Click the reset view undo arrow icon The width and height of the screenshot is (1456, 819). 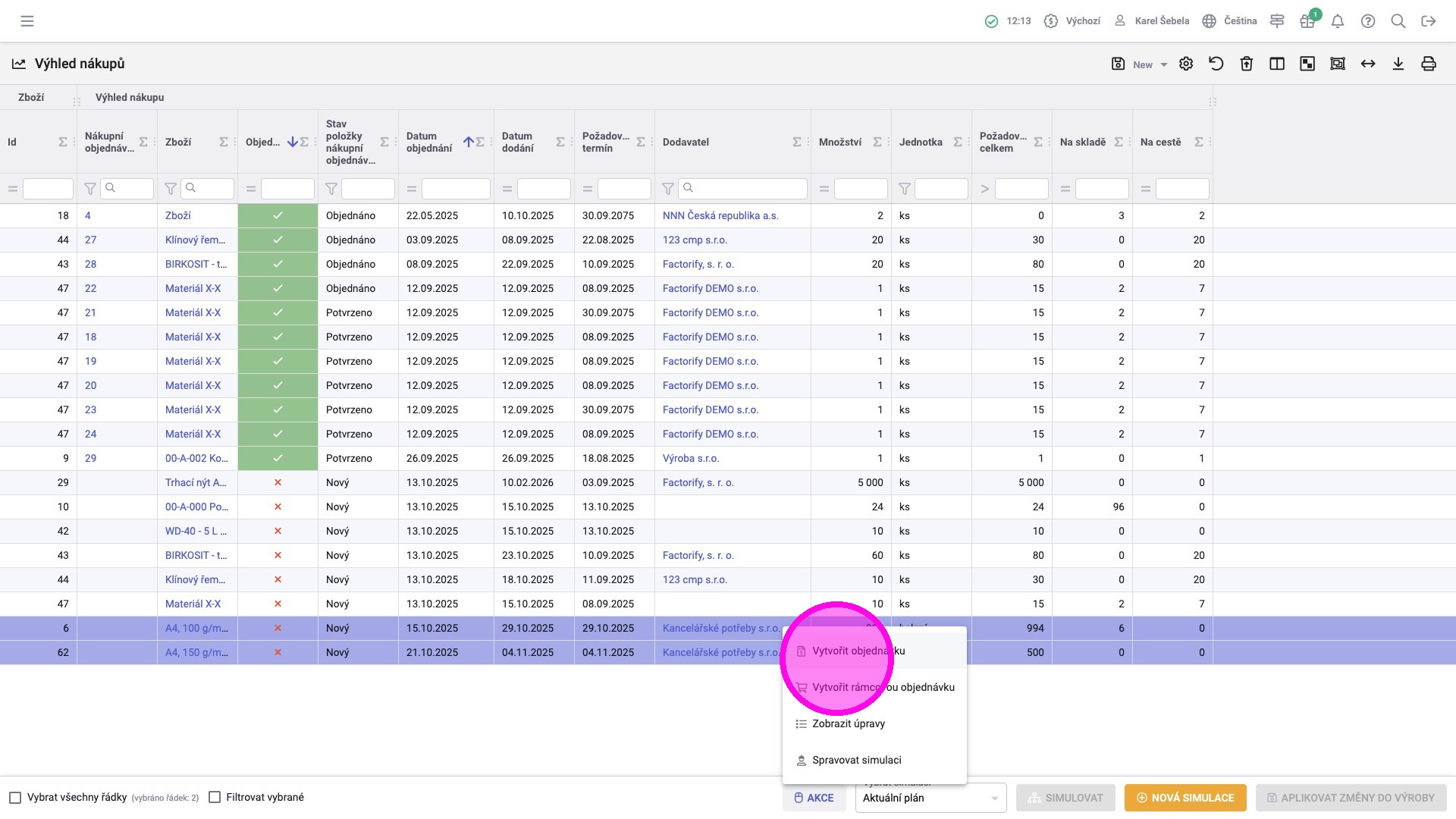pos(1216,64)
